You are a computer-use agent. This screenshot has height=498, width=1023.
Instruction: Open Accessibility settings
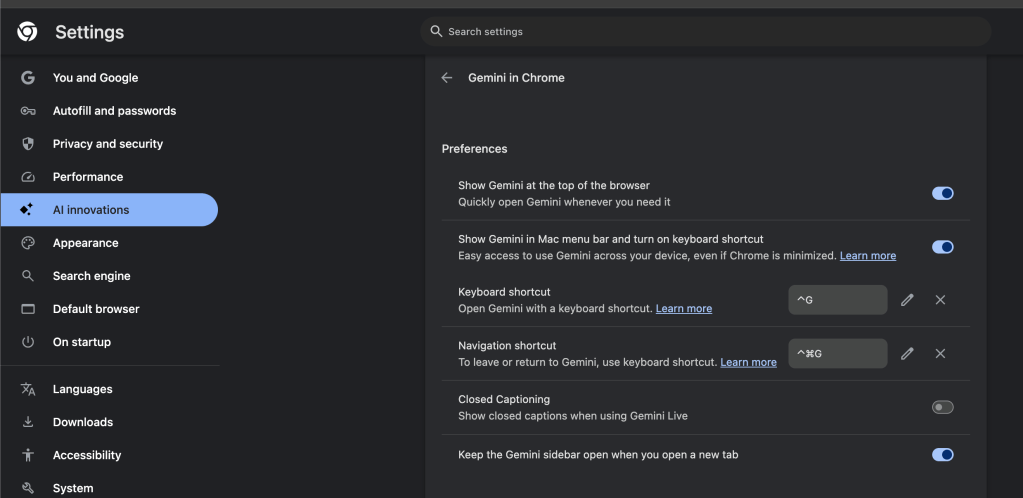[109, 455]
